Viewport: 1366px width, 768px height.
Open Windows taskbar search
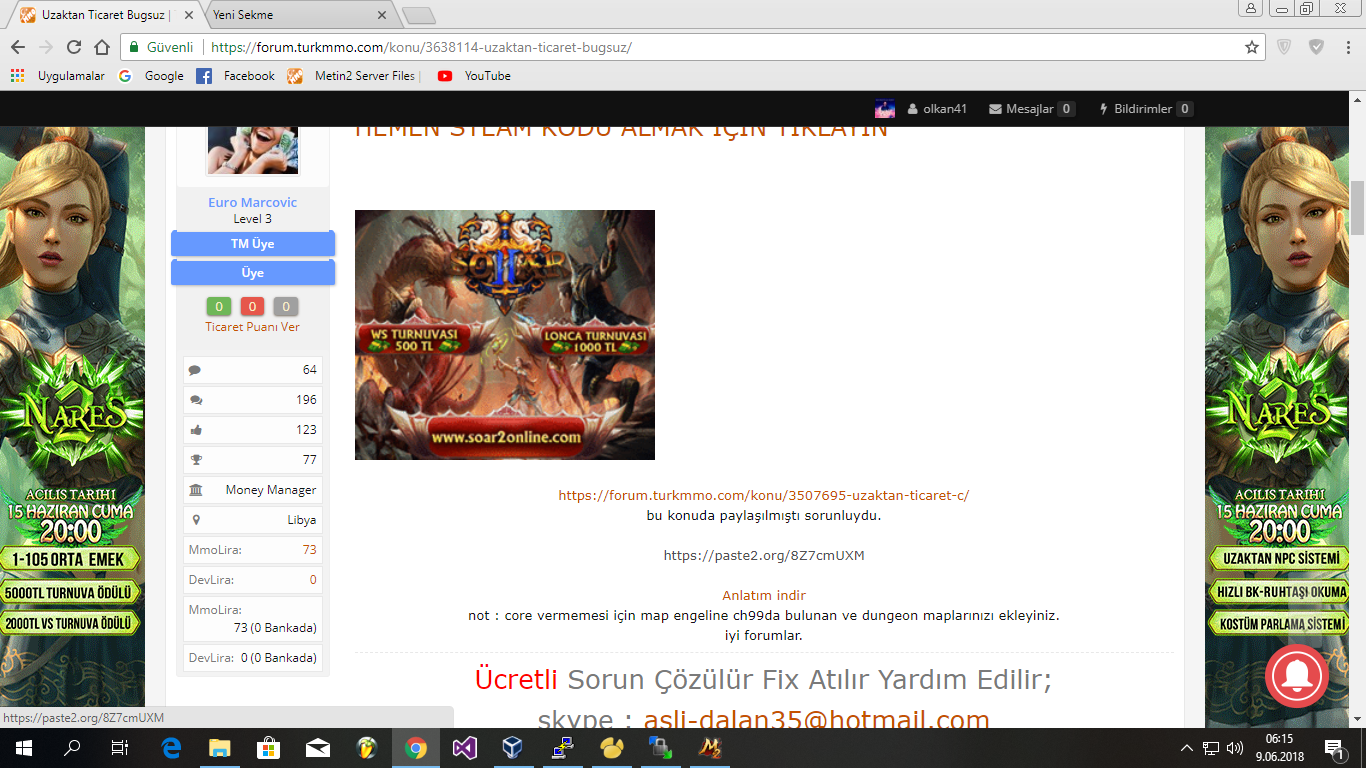pyautogui.click(x=72, y=747)
